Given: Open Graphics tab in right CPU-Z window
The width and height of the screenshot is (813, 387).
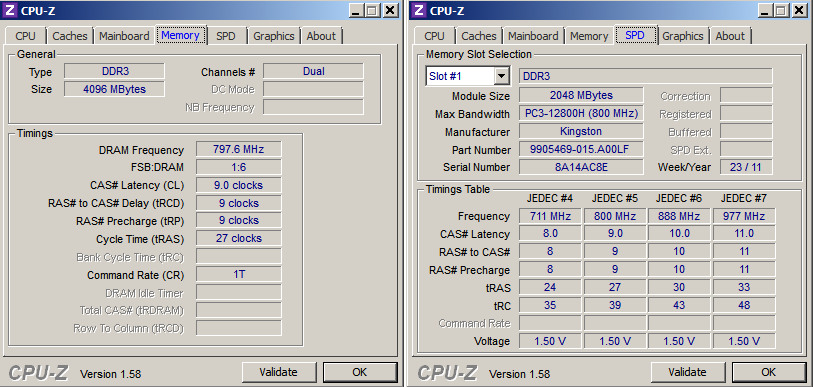Looking at the screenshot, I should (683, 36).
